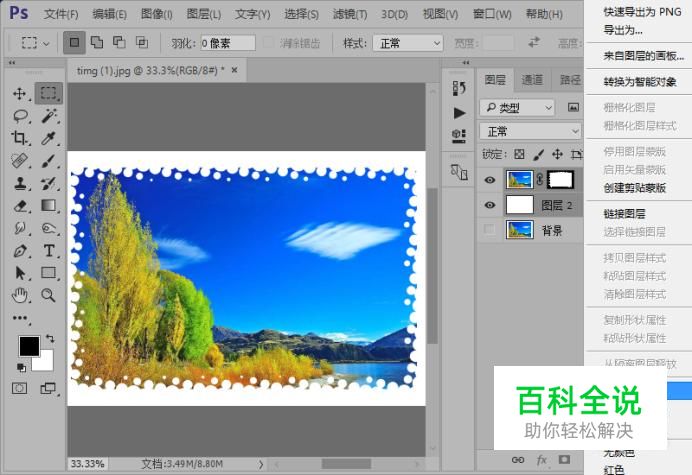Screen dimensions: 692x475
Task: Toggle lock image pixels brush icon
Action: pos(538,154)
